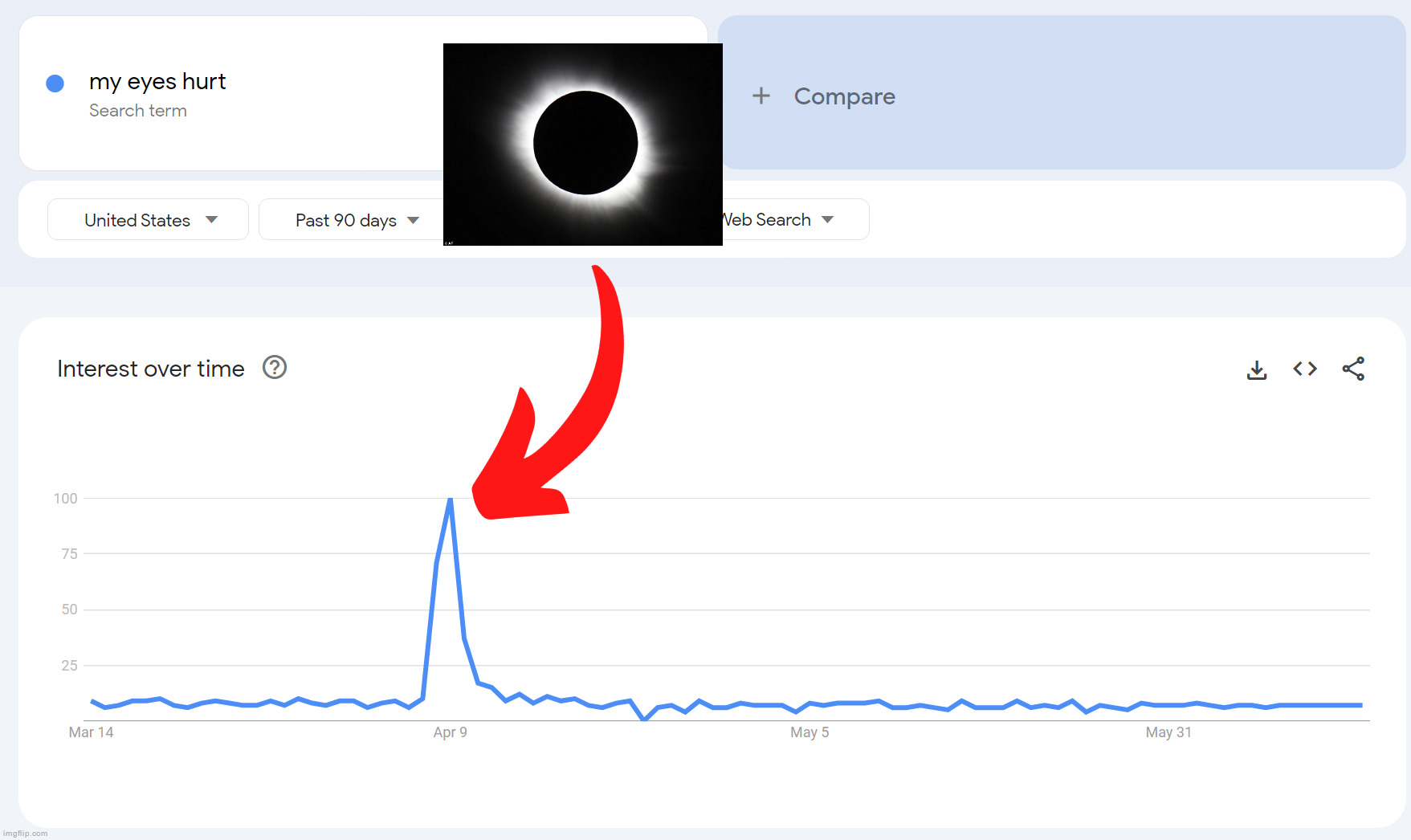Click the solar eclipse image

pyautogui.click(x=583, y=145)
